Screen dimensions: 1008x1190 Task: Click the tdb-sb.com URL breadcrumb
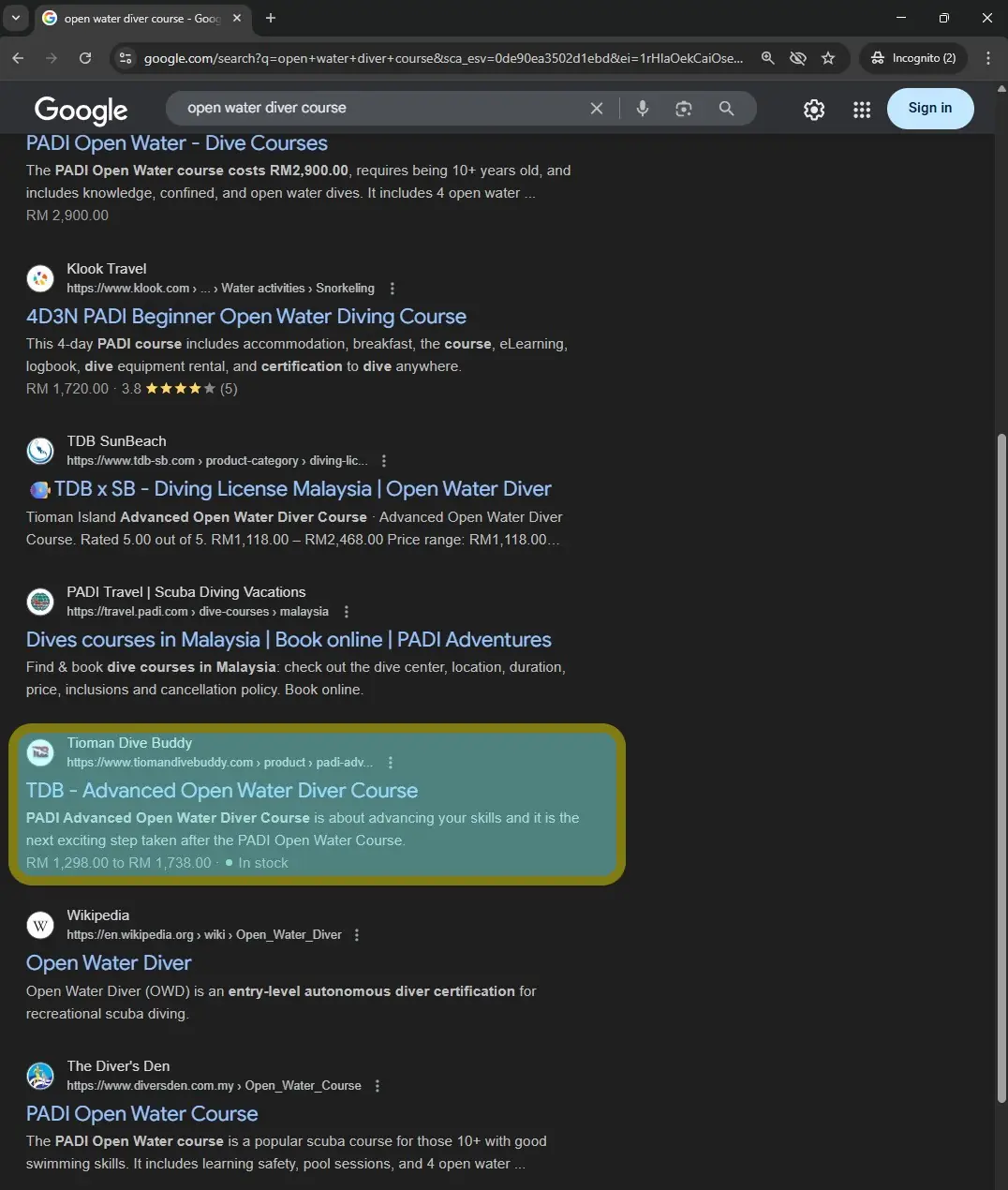point(216,461)
